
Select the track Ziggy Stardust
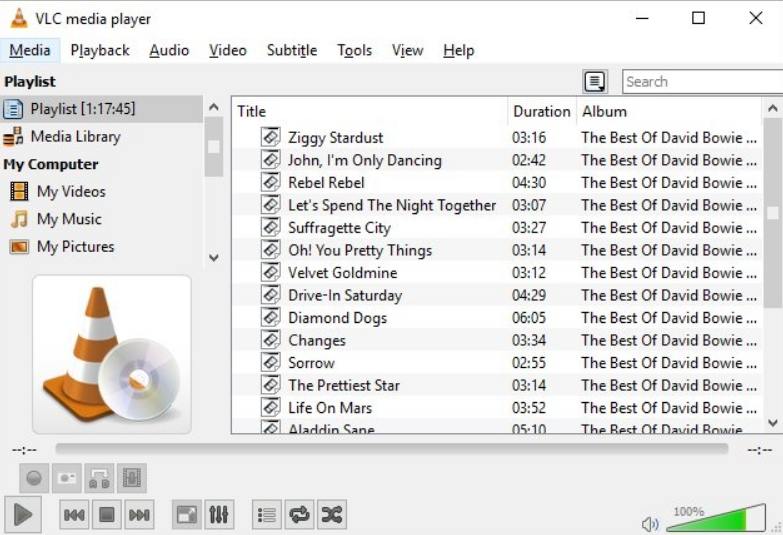click(x=497, y=137)
